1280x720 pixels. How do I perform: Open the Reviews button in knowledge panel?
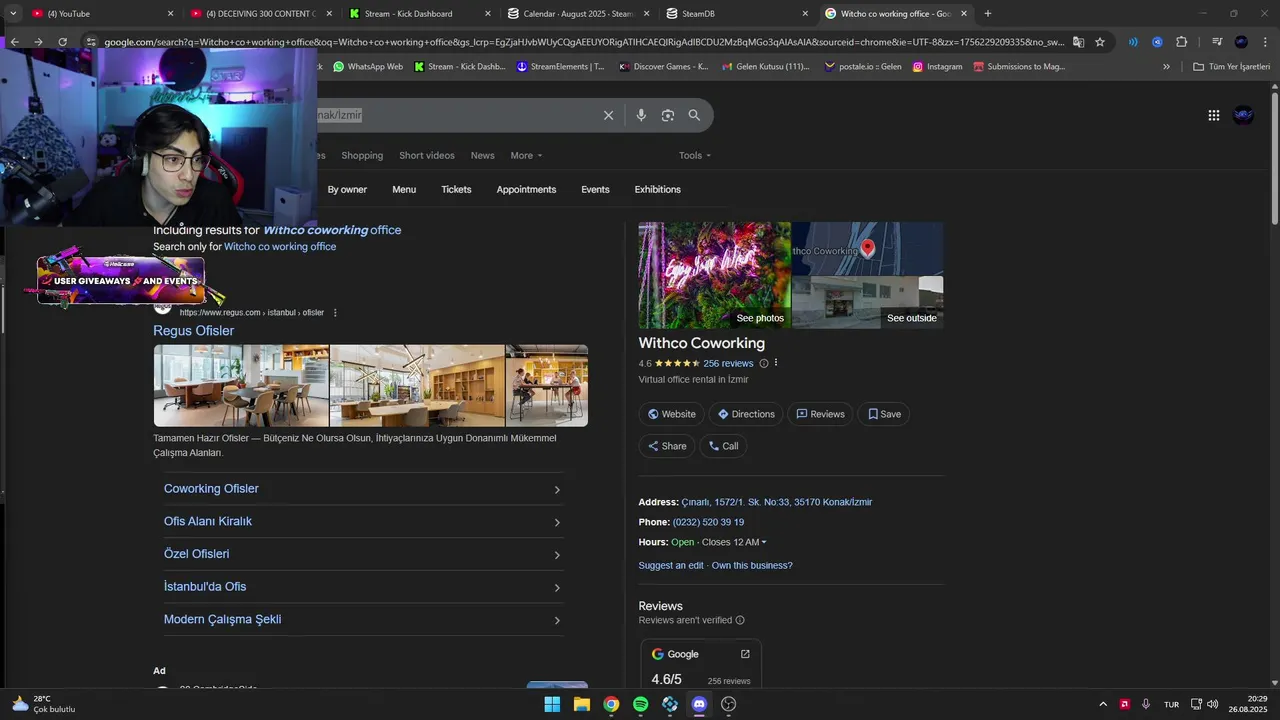point(820,414)
